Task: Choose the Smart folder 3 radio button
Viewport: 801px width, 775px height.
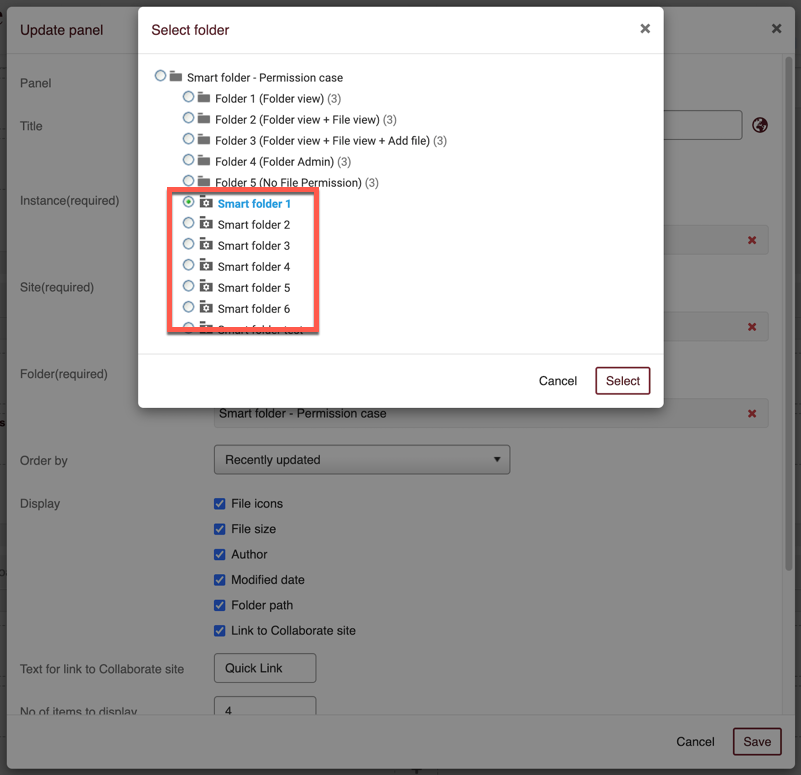Action: 189,244
